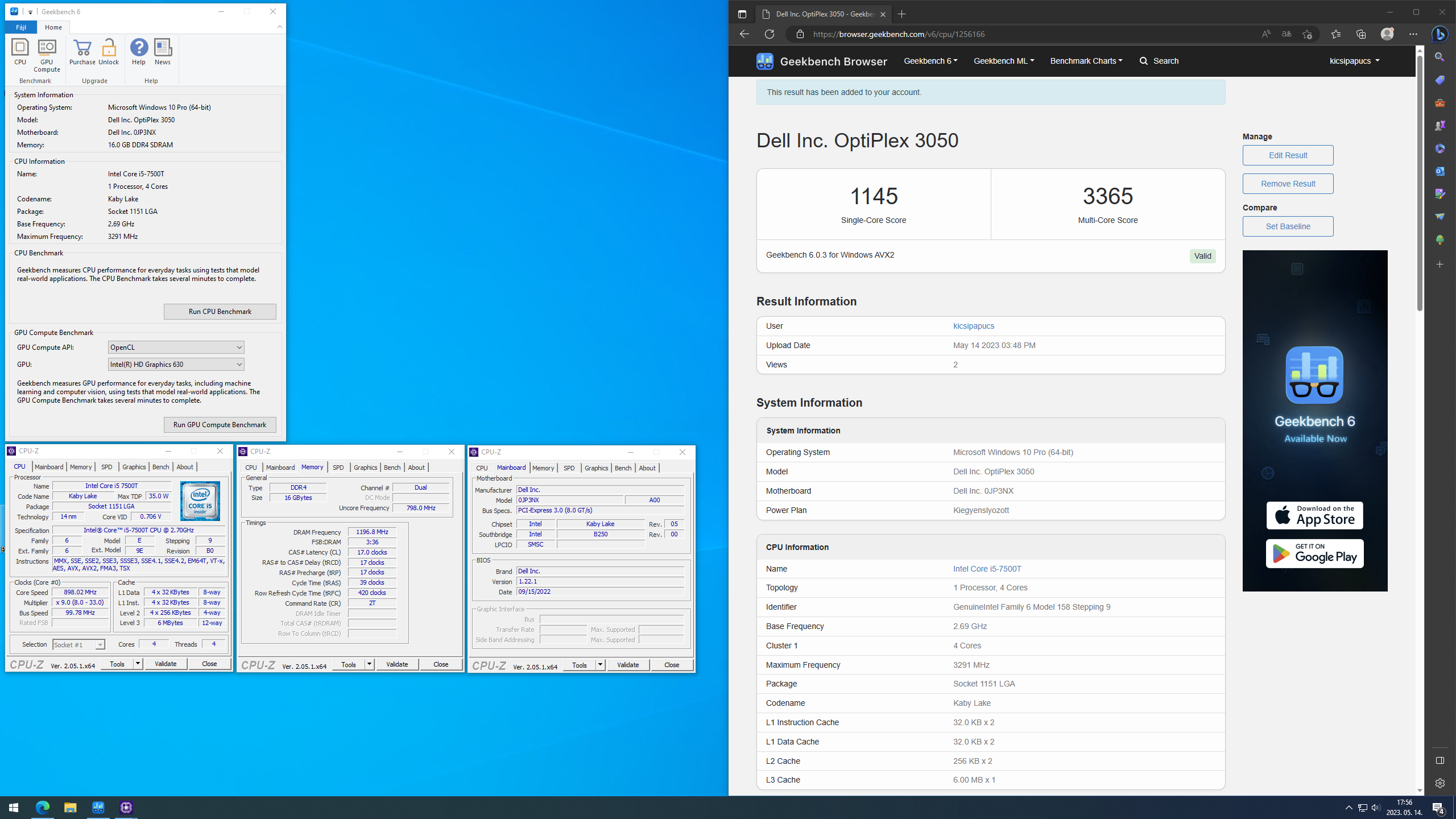Click Validate in the first CPU-Z window
This screenshot has height=819, width=1456.
coord(166,664)
